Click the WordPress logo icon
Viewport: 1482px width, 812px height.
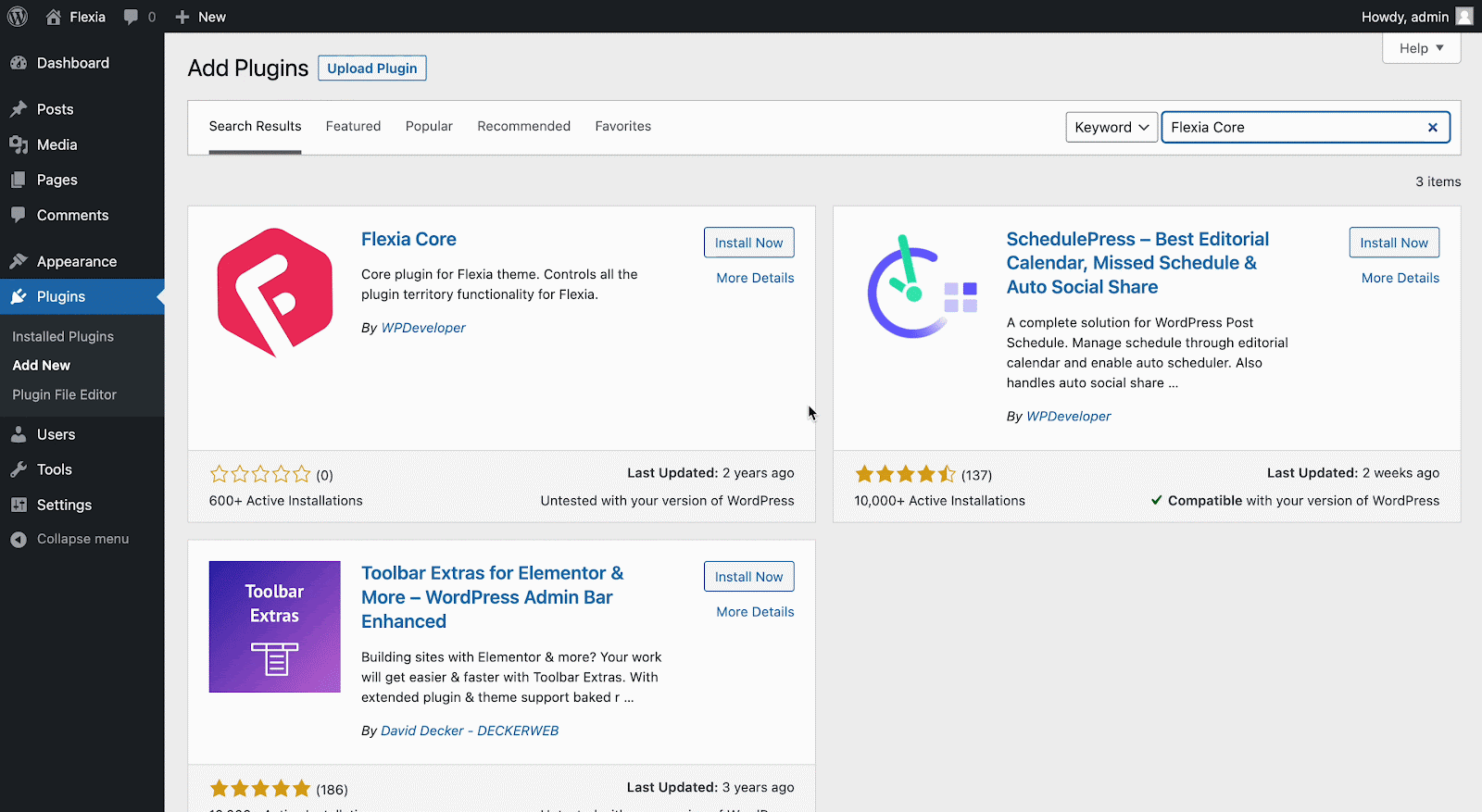[x=18, y=17]
